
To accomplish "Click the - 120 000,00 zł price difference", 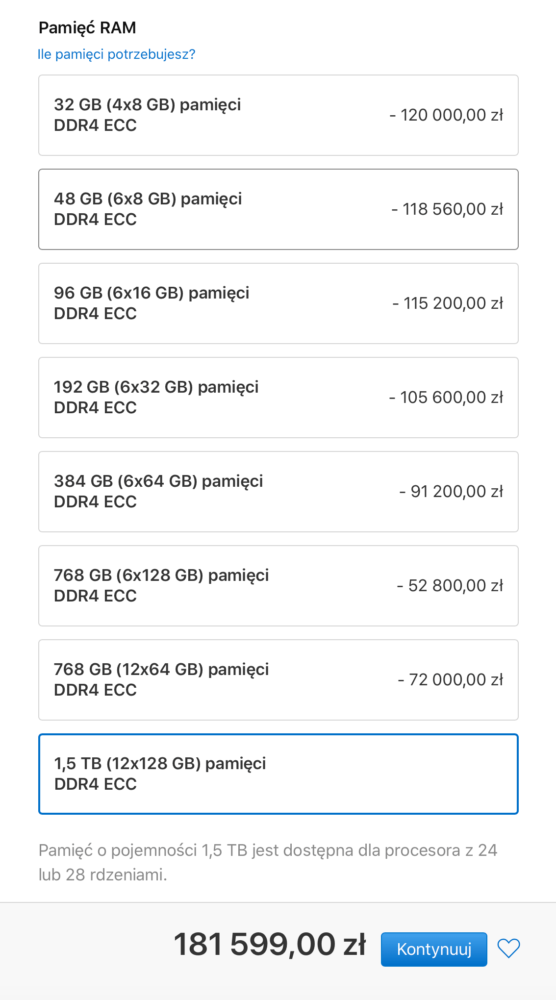I will [446, 115].
